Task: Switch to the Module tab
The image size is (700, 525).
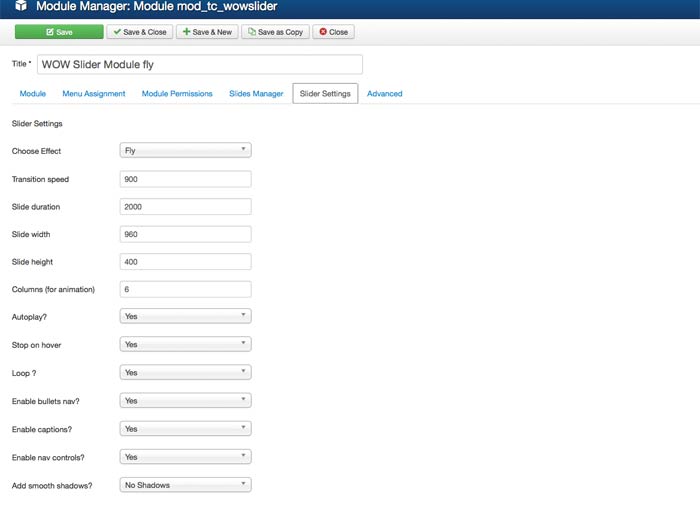Action: tap(33, 94)
